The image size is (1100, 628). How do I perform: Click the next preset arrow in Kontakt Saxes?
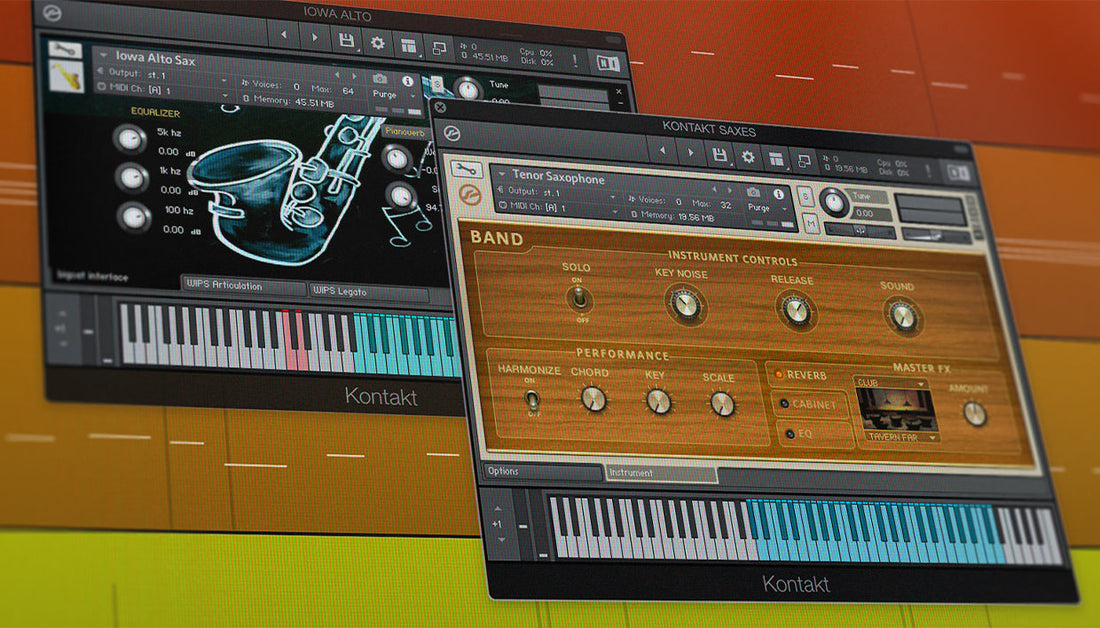click(x=690, y=152)
